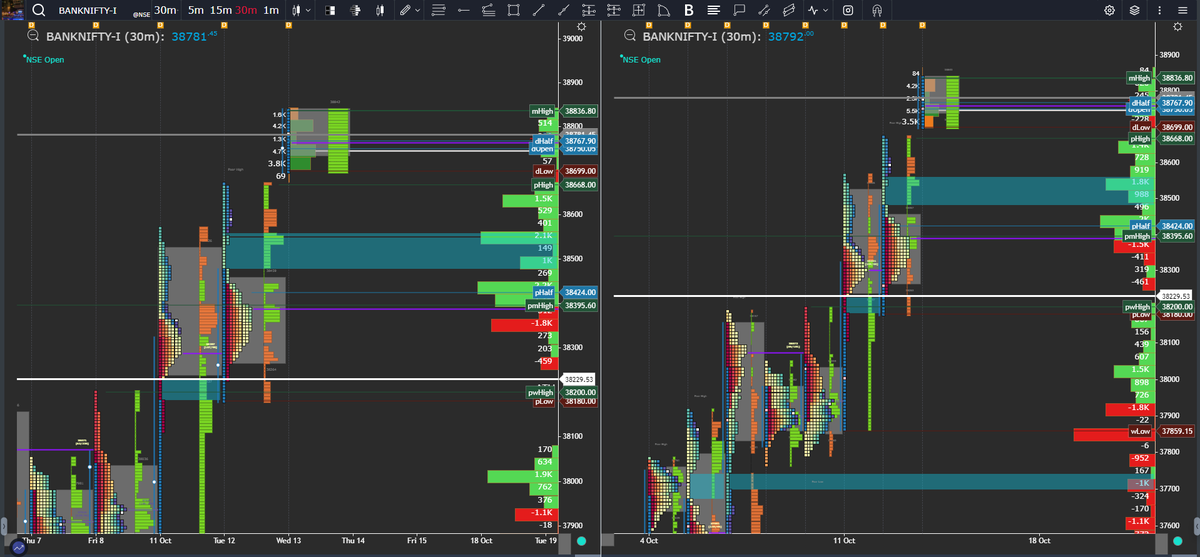
Task: Select the trend line drawing tool
Action: coord(538,10)
